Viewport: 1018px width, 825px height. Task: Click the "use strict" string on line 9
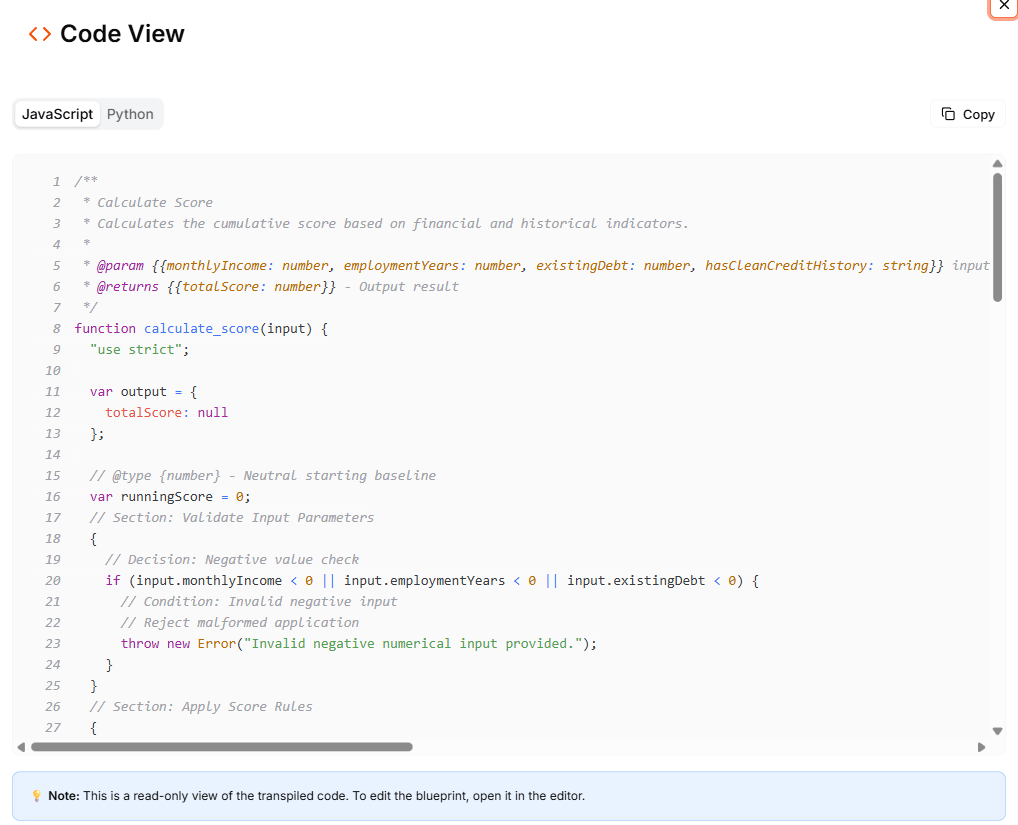[x=136, y=349]
